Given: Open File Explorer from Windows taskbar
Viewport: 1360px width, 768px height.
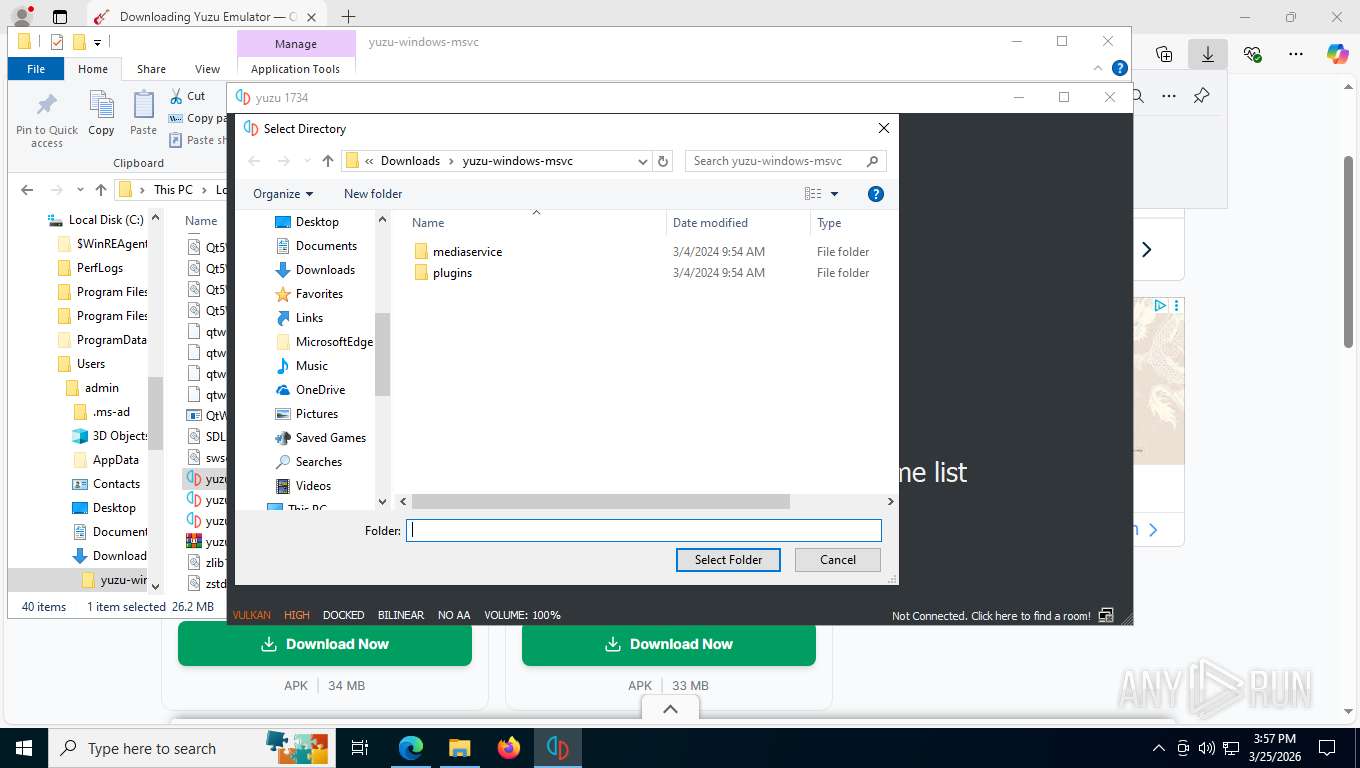Looking at the screenshot, I should click(459, 748).
